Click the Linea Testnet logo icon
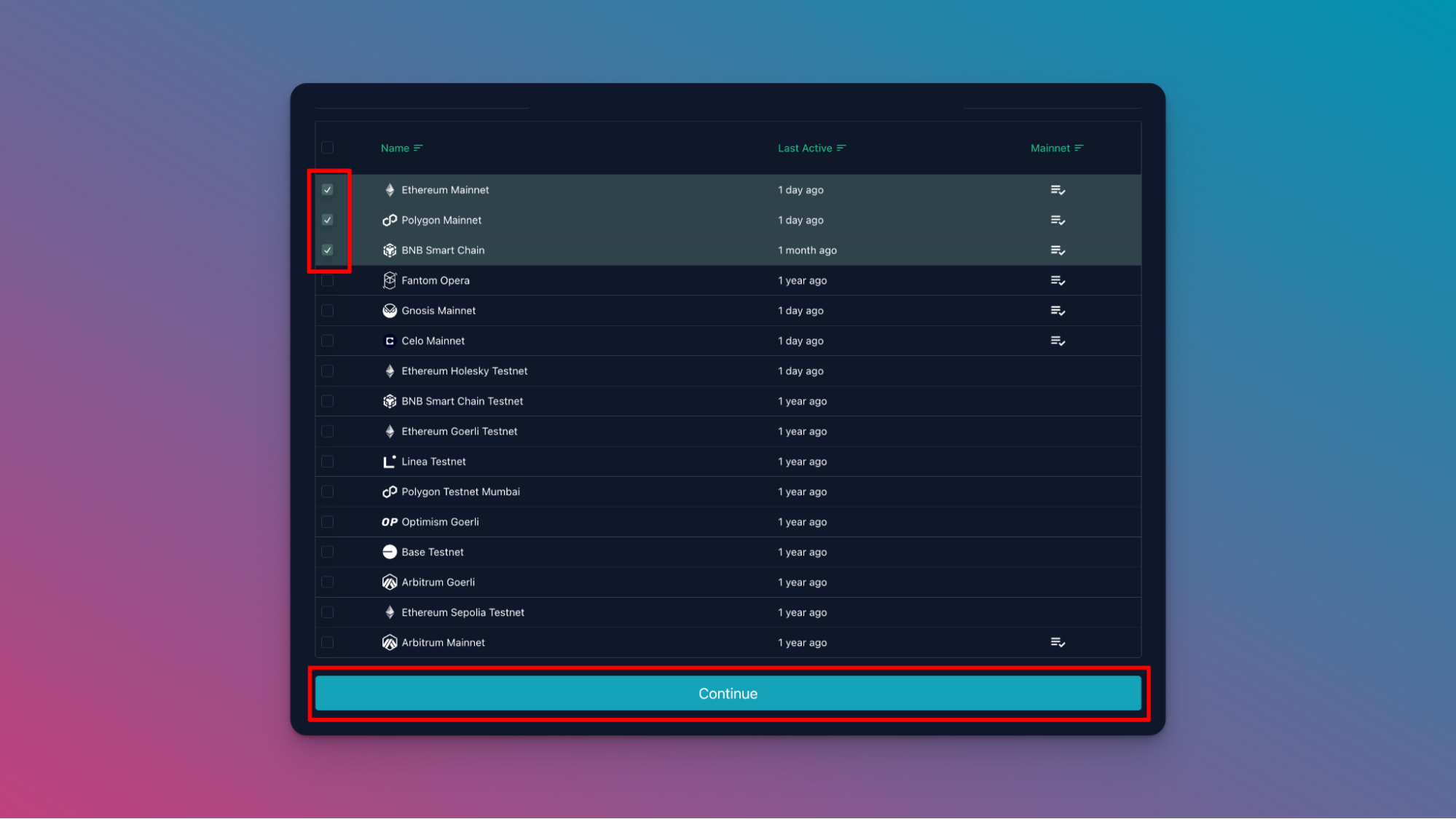The width and height of the screenshot is (1456, 819). tap(390, 462)
